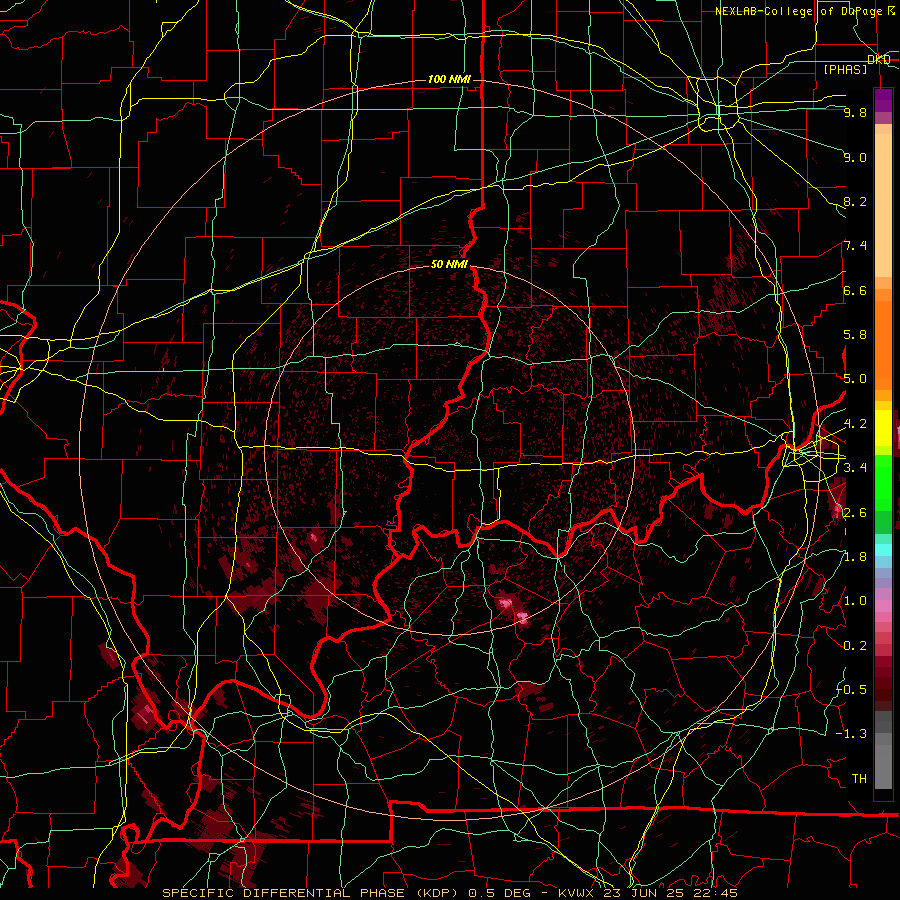Pick the large peach segment of the color bar
Viewport: 900px width, 900px height.
(x=883, y=205)
